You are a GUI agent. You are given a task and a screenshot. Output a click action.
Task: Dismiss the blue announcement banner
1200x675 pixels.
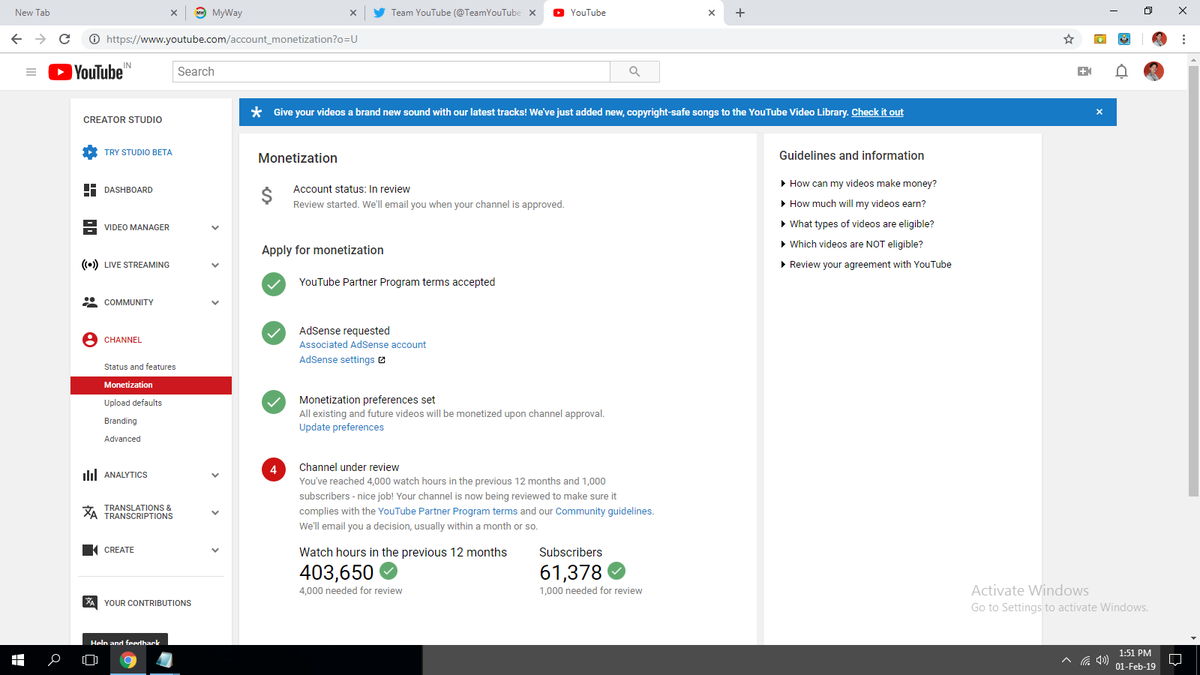[1099, 112]
